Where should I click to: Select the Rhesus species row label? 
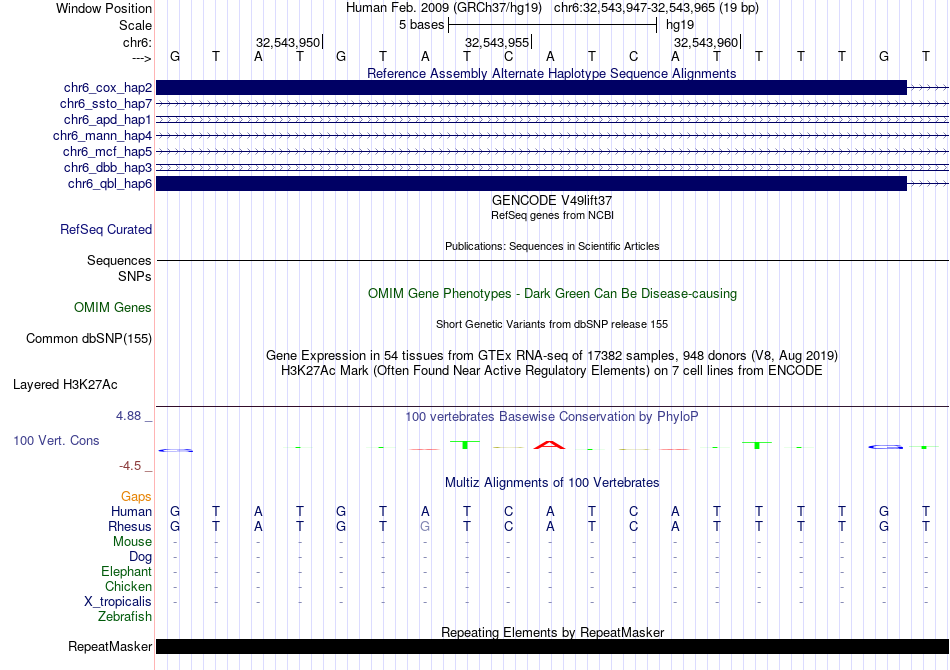point(130,526)
